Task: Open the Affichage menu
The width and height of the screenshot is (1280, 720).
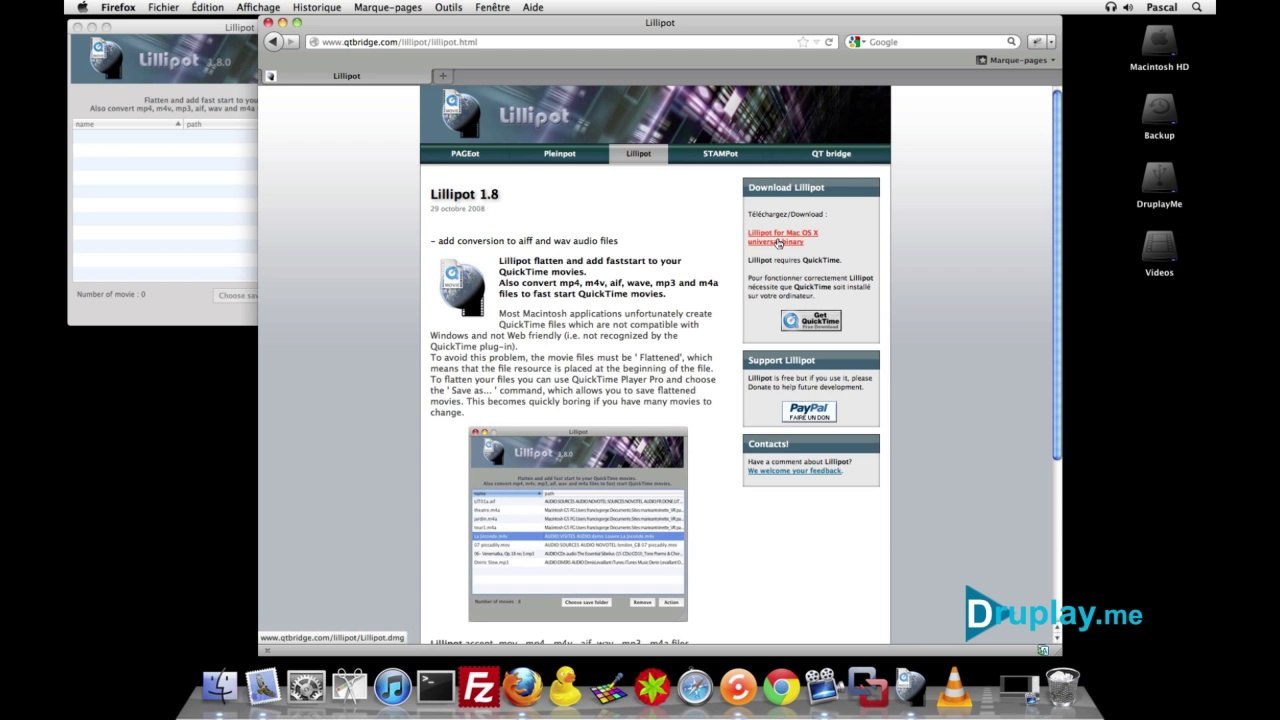Action: point(258,7)
